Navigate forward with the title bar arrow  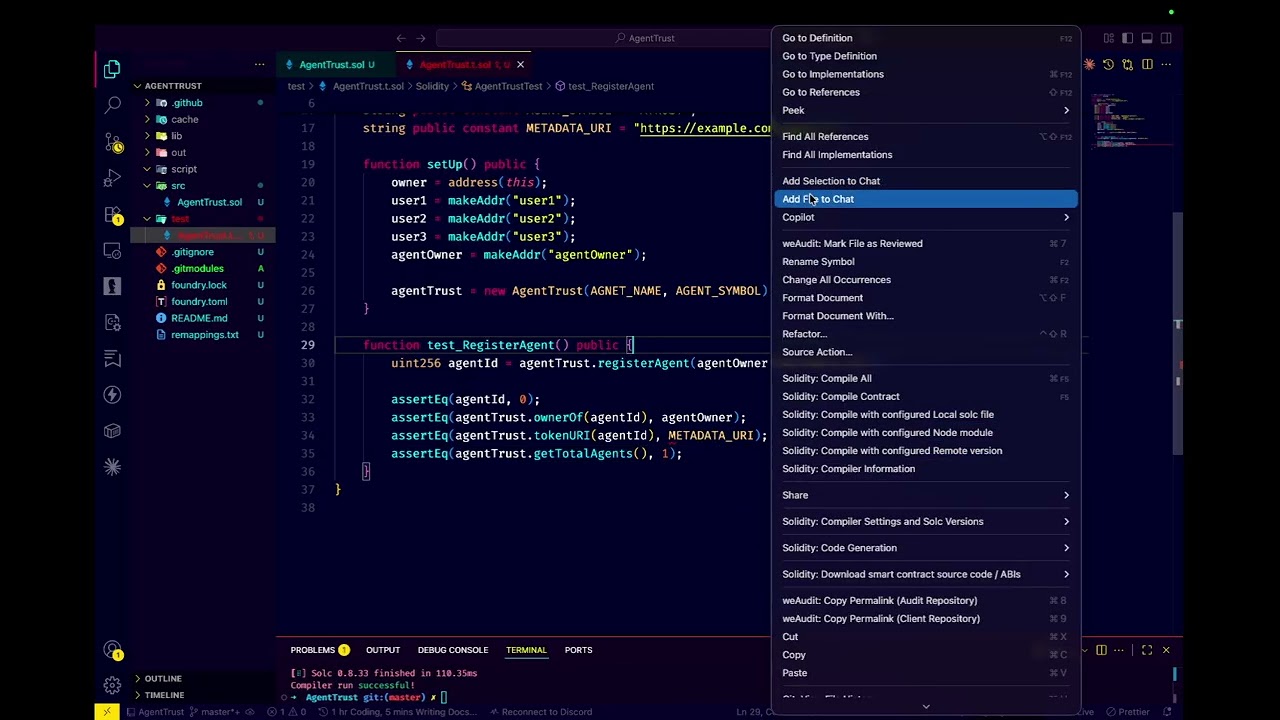(421, 38)
